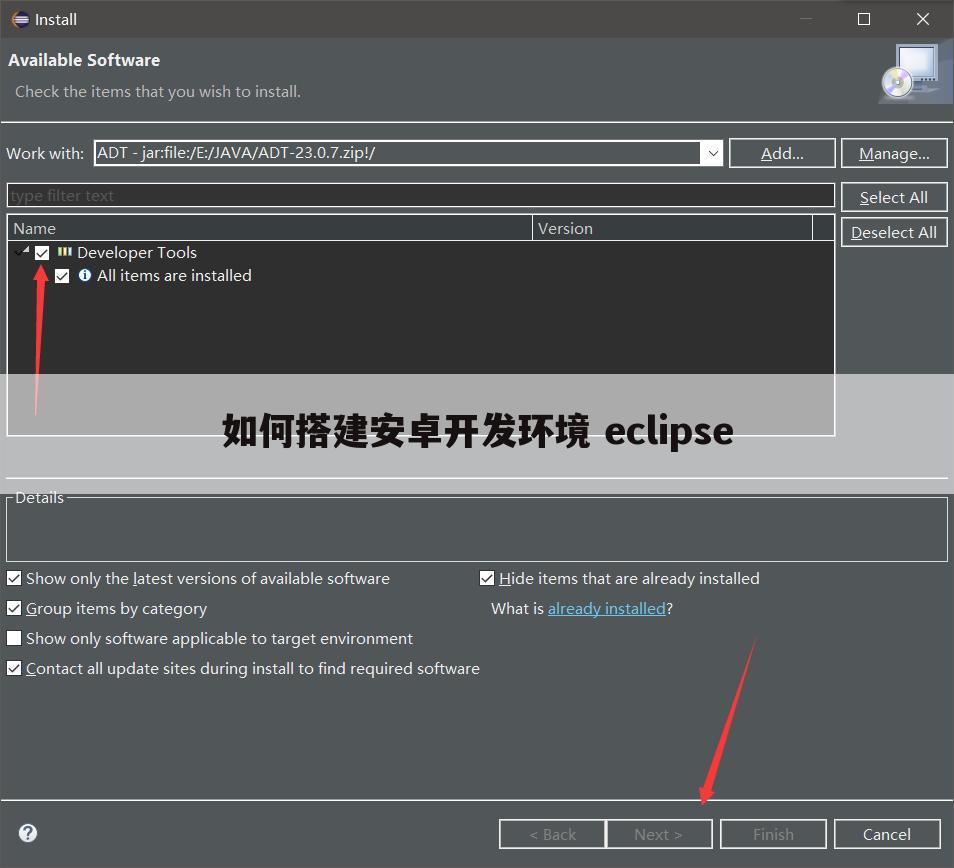This screenshot has width=954, height=868.
Task: Click the Back button
Action: click(x=552, y=834)
